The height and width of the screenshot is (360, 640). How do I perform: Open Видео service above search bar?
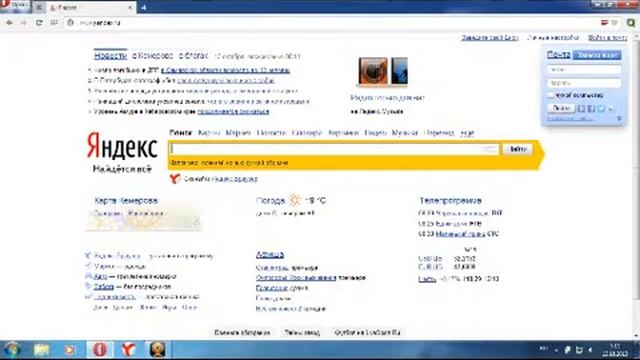[376, 133]
